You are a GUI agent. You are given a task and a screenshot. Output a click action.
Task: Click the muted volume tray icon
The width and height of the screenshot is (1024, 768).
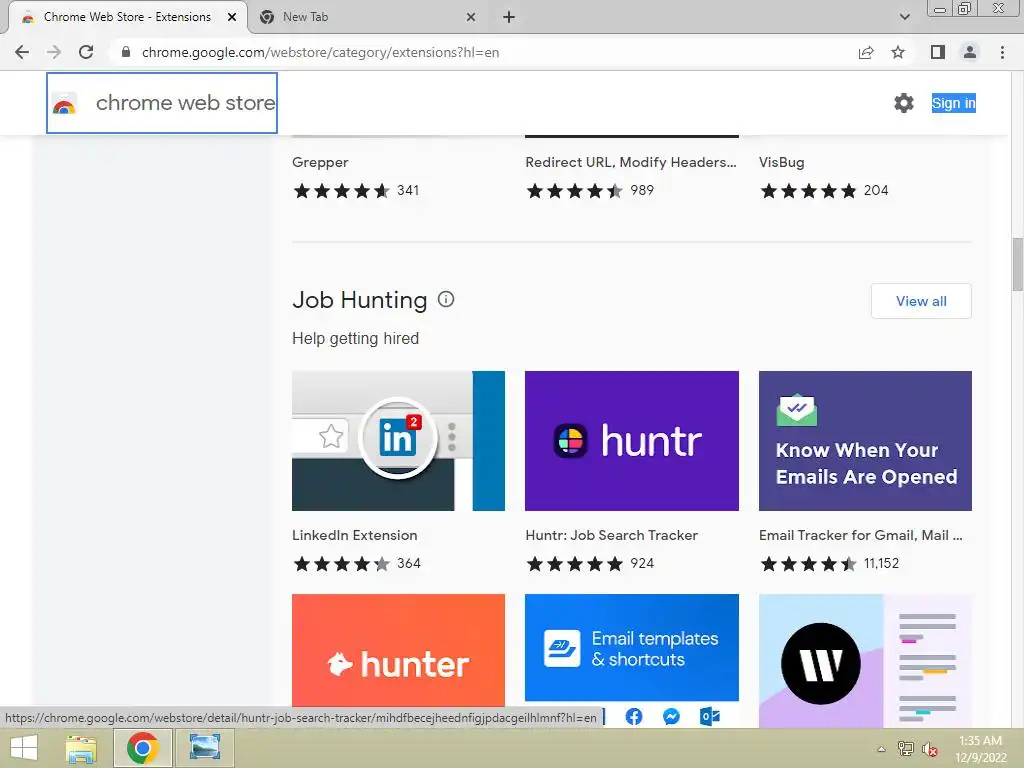pyautogui.click(x=930, y=748)
